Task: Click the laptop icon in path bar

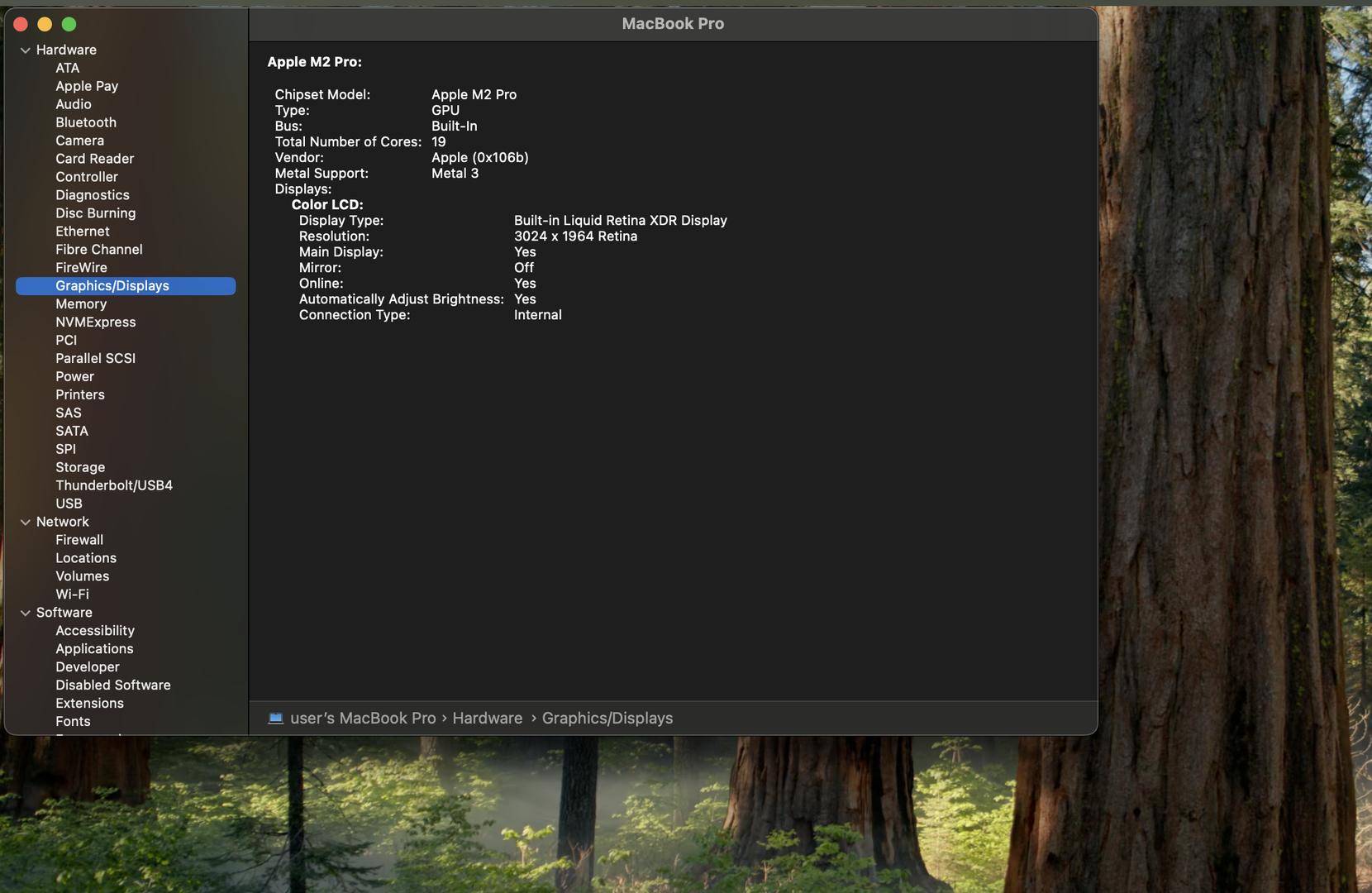Action: click(276, 719)
